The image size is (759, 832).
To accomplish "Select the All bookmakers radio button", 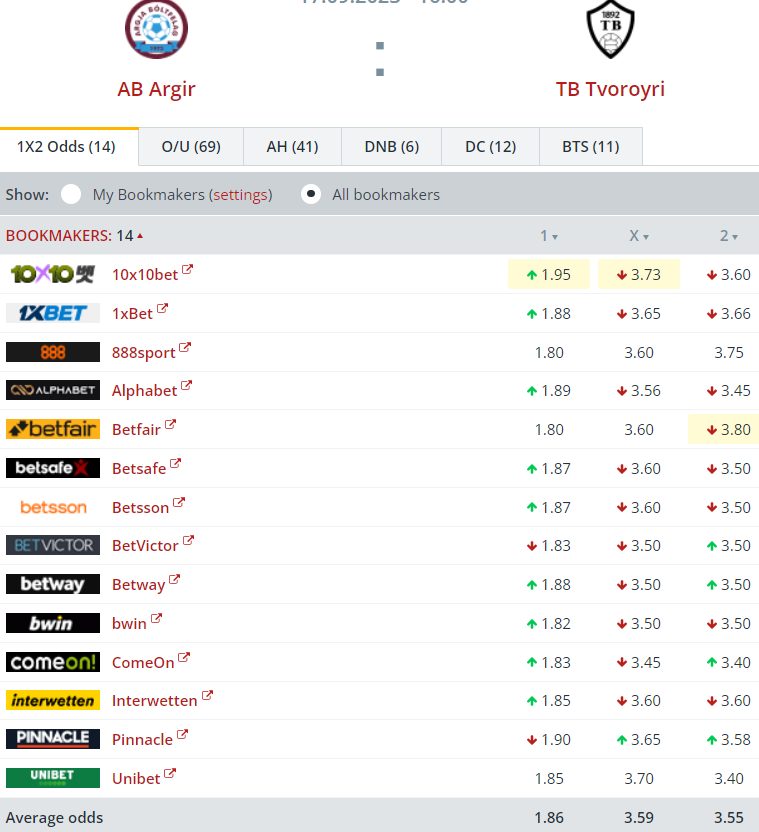I will coord(311,194).
